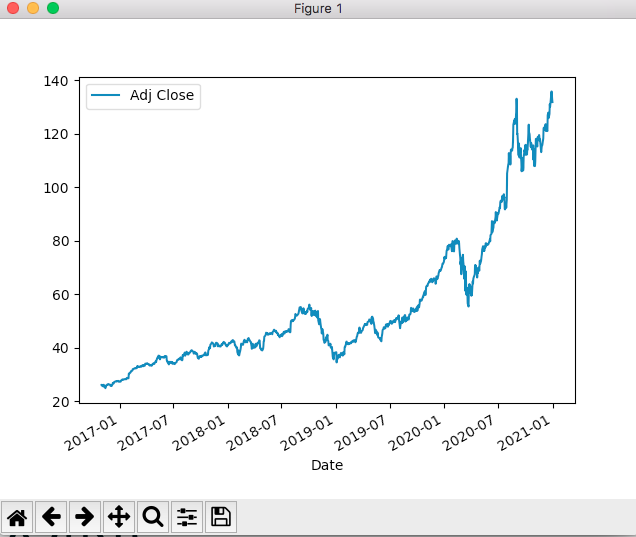Click the 140 y-axis tick label
The height and width of the screenshot is (537, 636).
(56, 81)
